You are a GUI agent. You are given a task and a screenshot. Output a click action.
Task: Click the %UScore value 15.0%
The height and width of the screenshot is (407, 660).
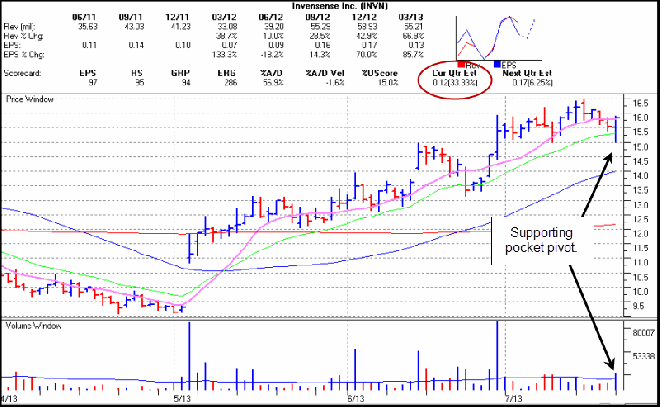388,82
